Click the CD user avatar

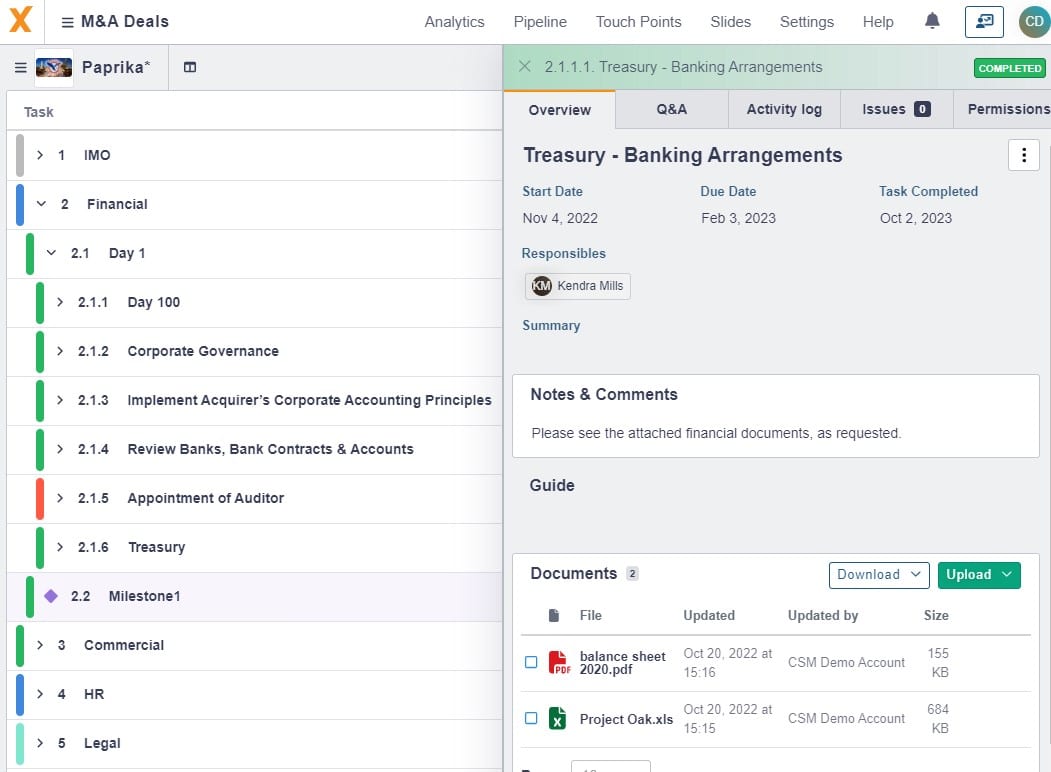click(x=1033, y=21)
